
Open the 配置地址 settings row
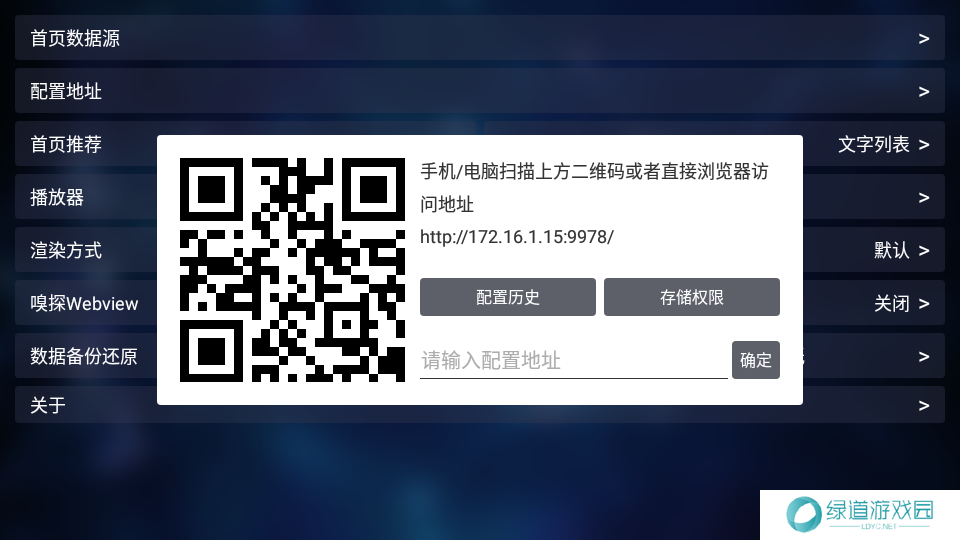pos(479,91)
